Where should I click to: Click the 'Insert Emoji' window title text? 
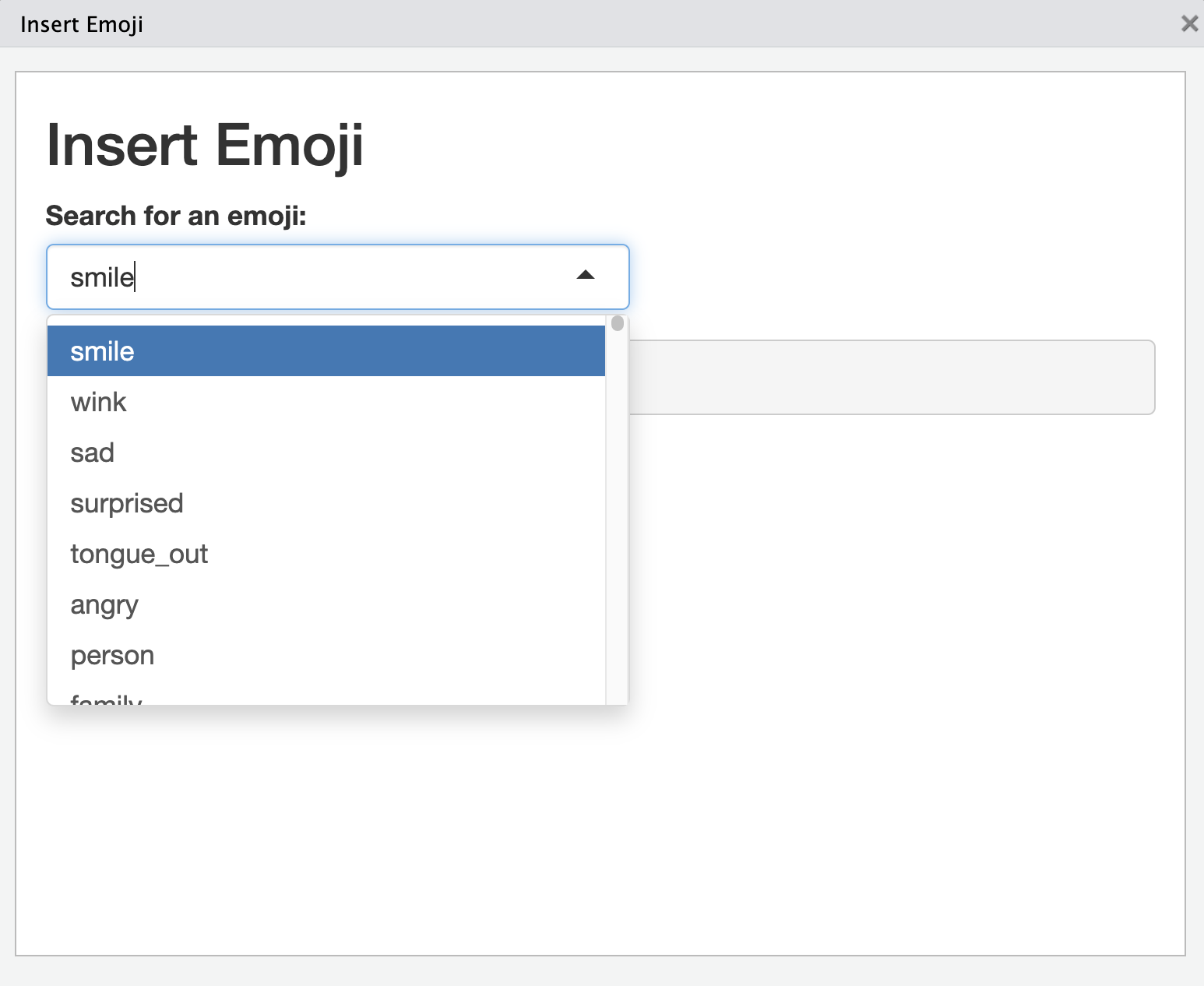pos(82,24)
